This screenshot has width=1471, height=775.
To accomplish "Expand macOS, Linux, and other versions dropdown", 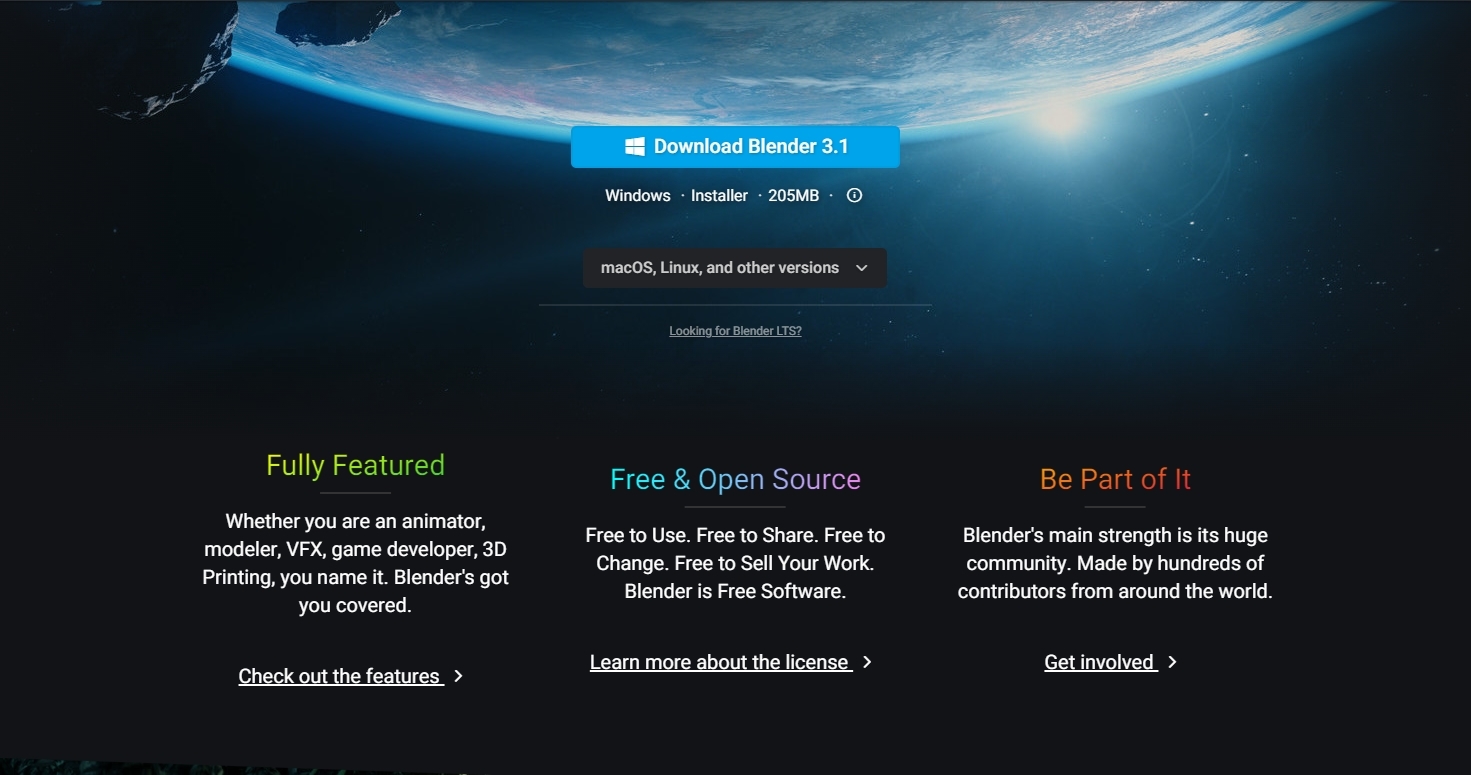I will click(735, 268).
